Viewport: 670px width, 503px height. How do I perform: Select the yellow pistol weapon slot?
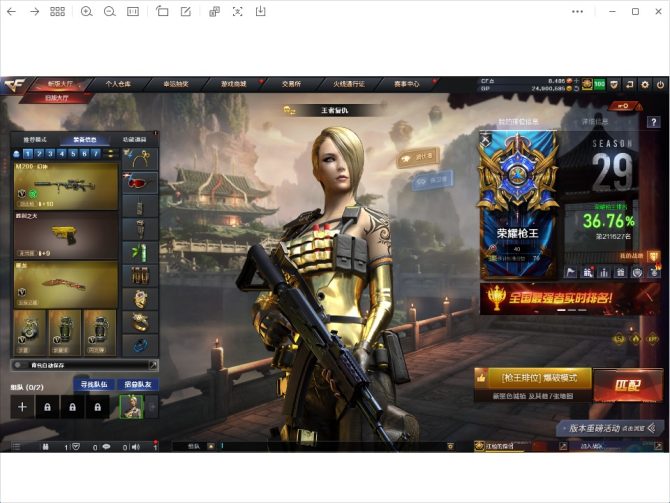66,235
